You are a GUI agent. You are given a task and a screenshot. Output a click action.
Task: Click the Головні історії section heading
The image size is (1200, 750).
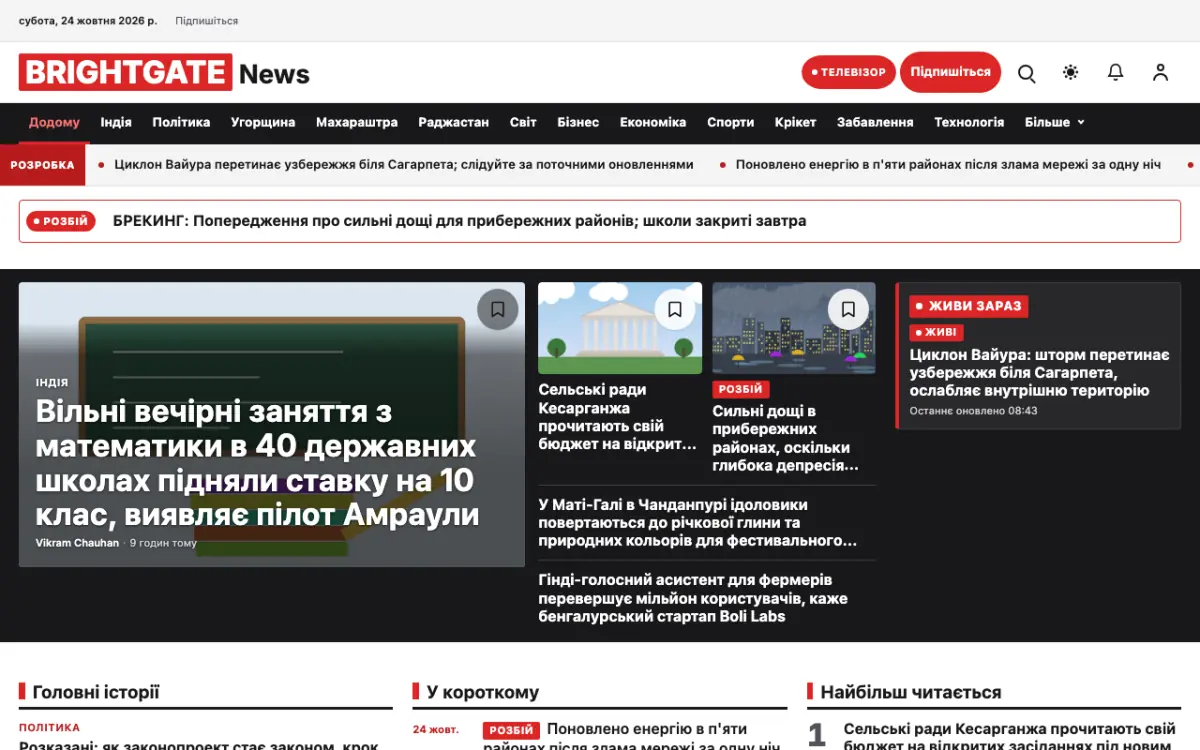coord(96,692)
